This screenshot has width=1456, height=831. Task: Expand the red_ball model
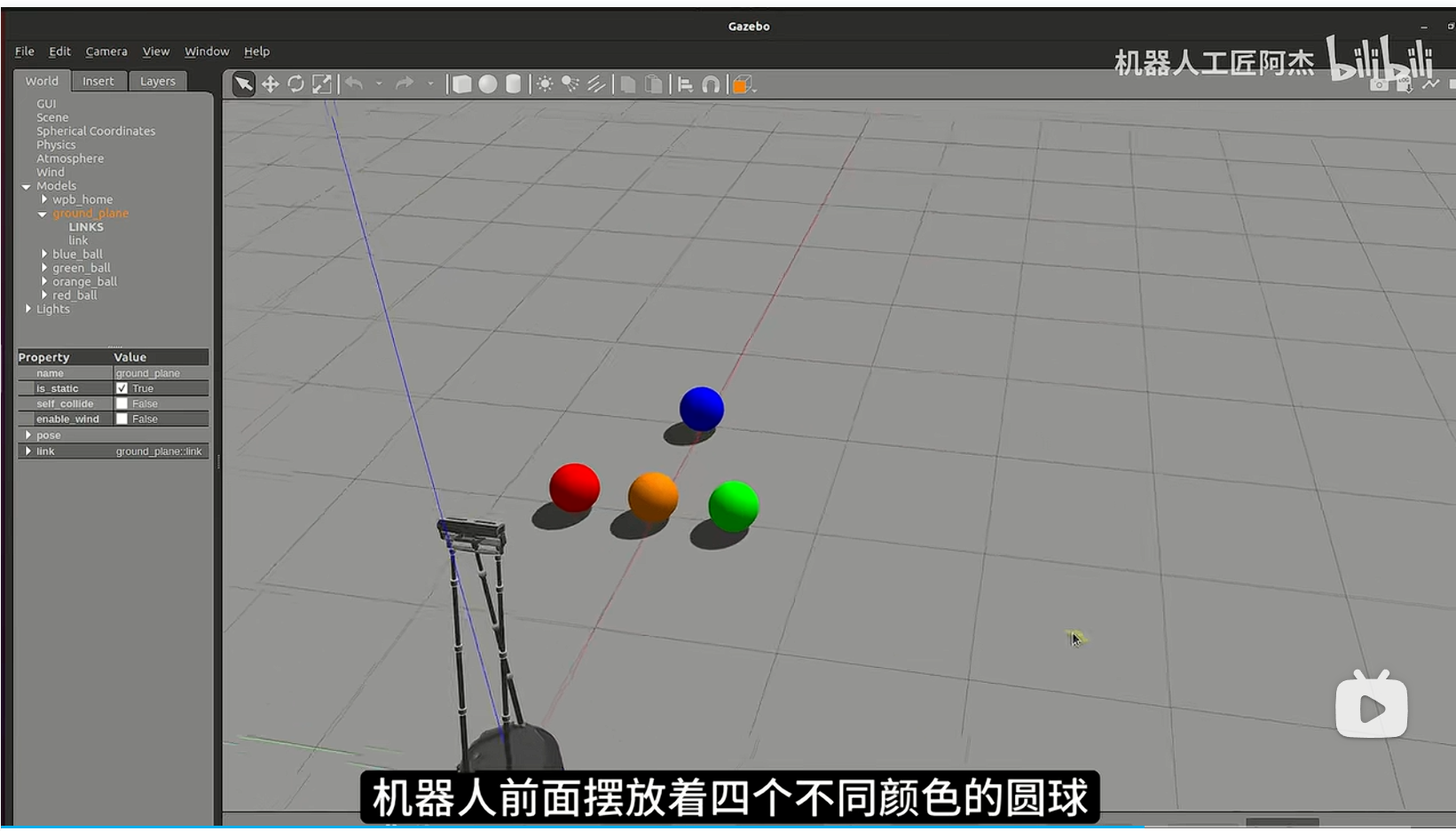(x=43, y=294)
